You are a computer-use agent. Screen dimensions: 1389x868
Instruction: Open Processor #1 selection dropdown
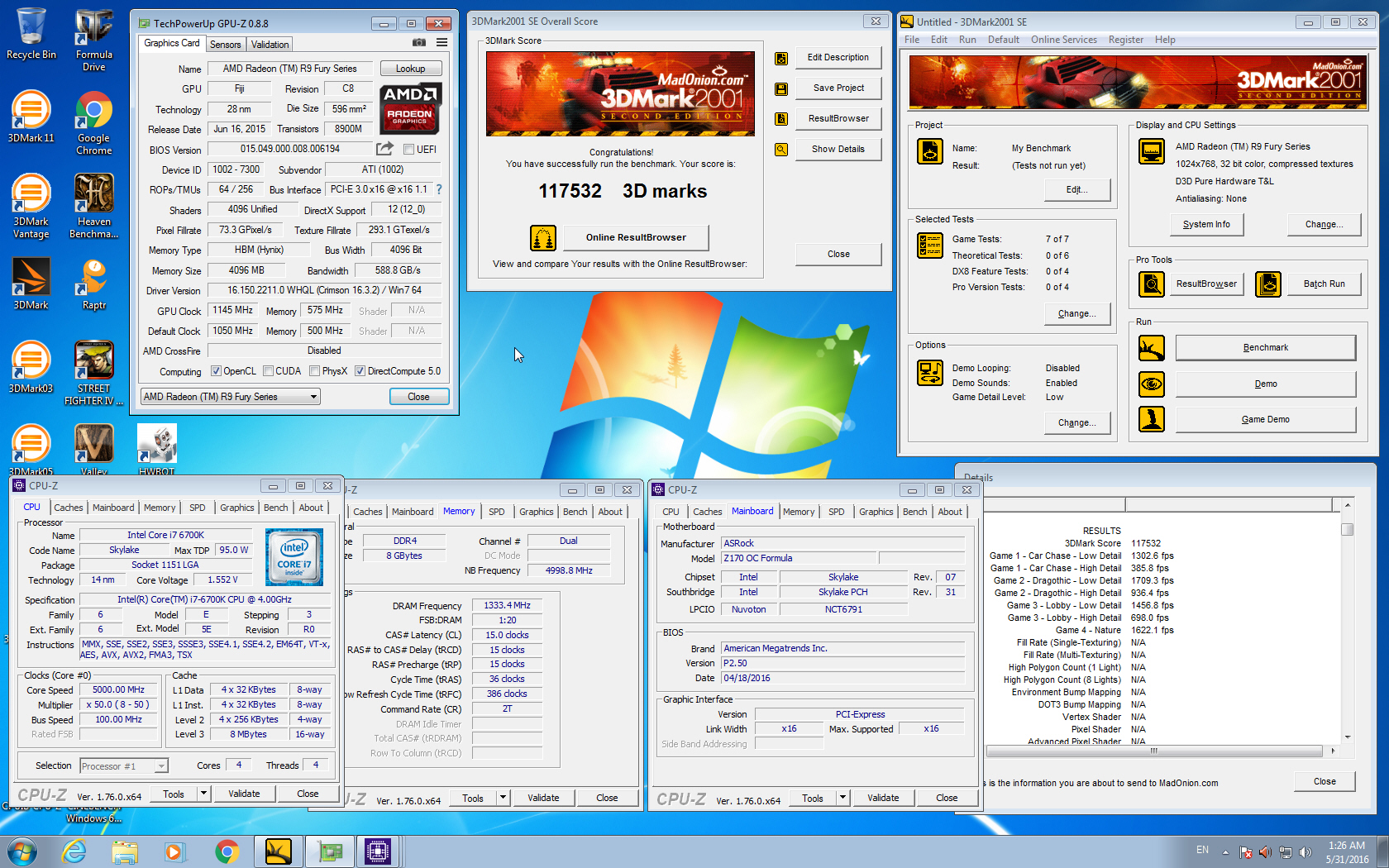(124, 766)
